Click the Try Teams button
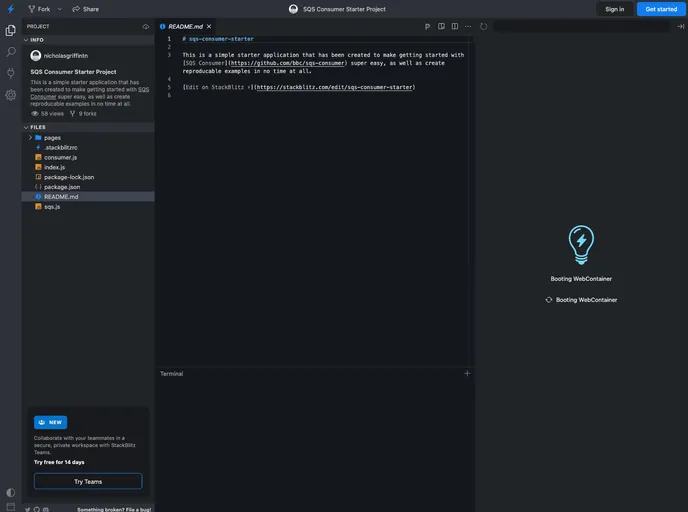The image size is (688, 512). [88, 481]
